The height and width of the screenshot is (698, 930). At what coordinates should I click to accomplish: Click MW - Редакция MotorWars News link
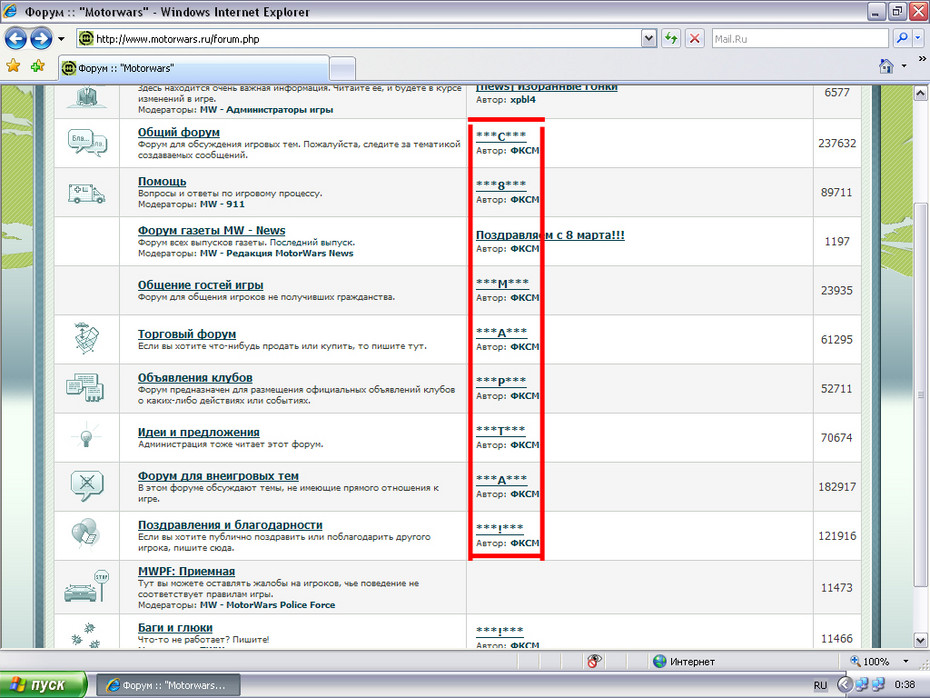coord(276,253)
